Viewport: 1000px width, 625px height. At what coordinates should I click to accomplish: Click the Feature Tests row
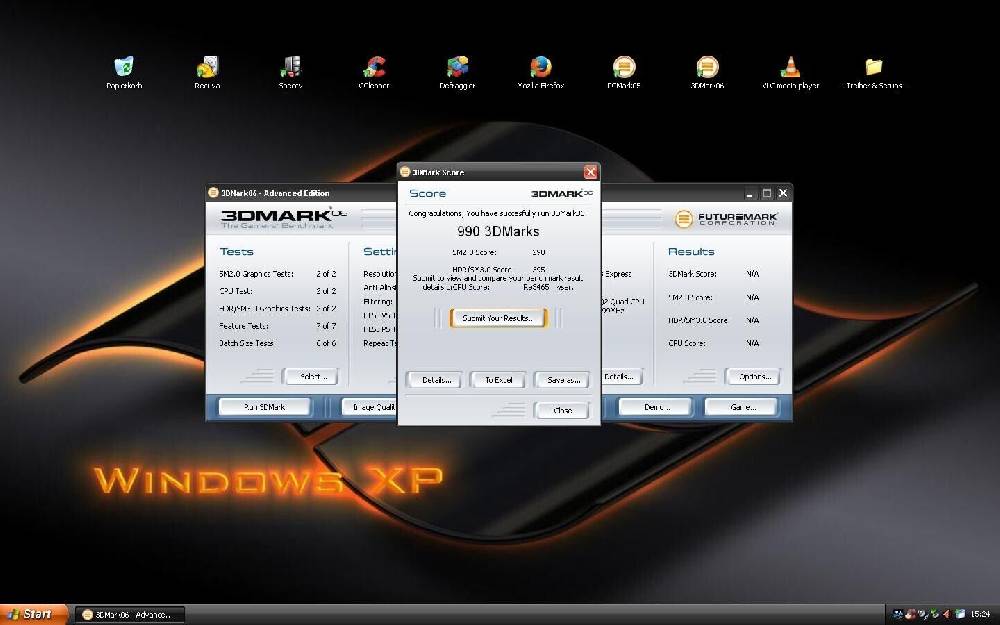(x=277, y=326)
